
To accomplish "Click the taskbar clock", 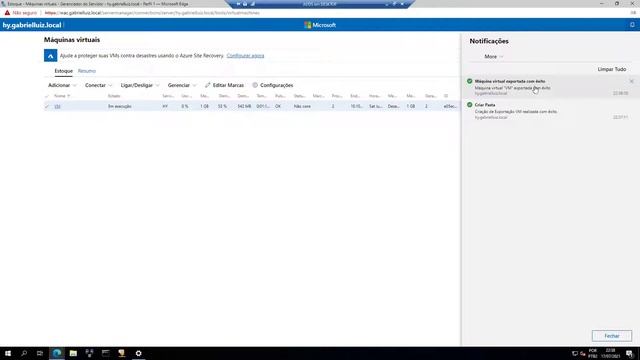I will [x=610, y=353].
